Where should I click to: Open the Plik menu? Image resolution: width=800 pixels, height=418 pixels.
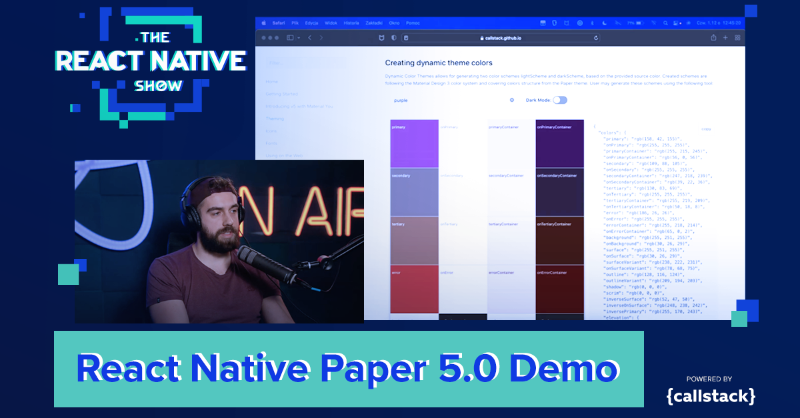(x=295, y=23)
